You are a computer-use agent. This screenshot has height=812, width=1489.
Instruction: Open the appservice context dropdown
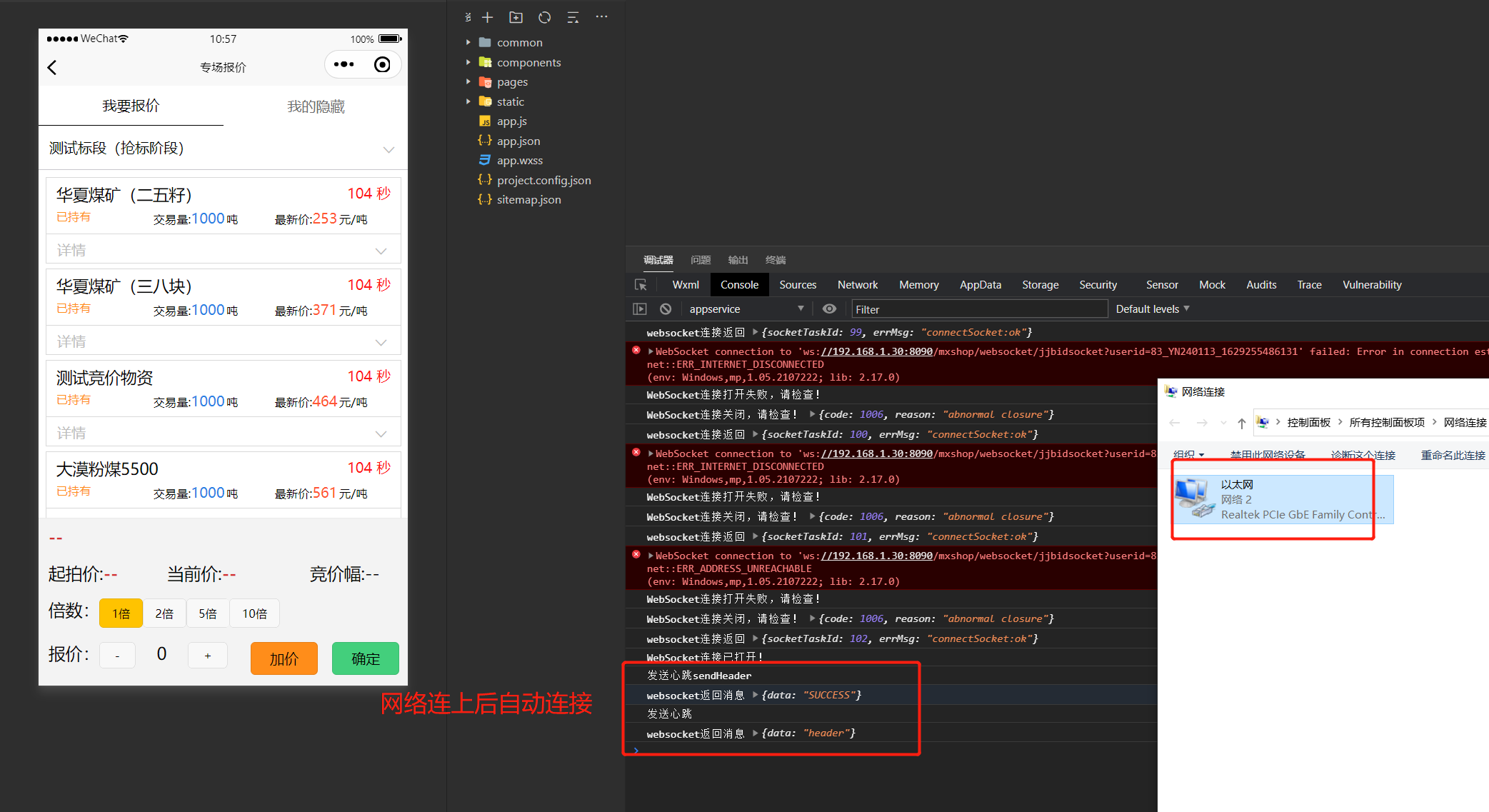tap(746, 309)
